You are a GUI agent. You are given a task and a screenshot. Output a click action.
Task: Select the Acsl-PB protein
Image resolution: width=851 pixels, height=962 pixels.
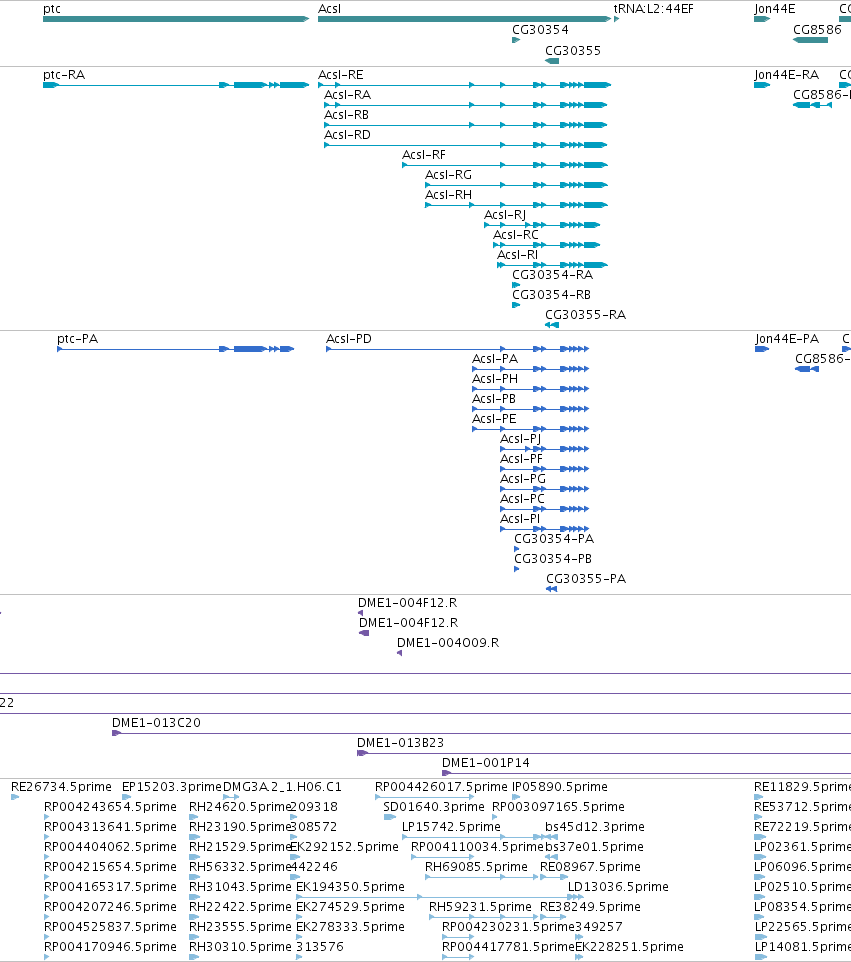(531, 409)
